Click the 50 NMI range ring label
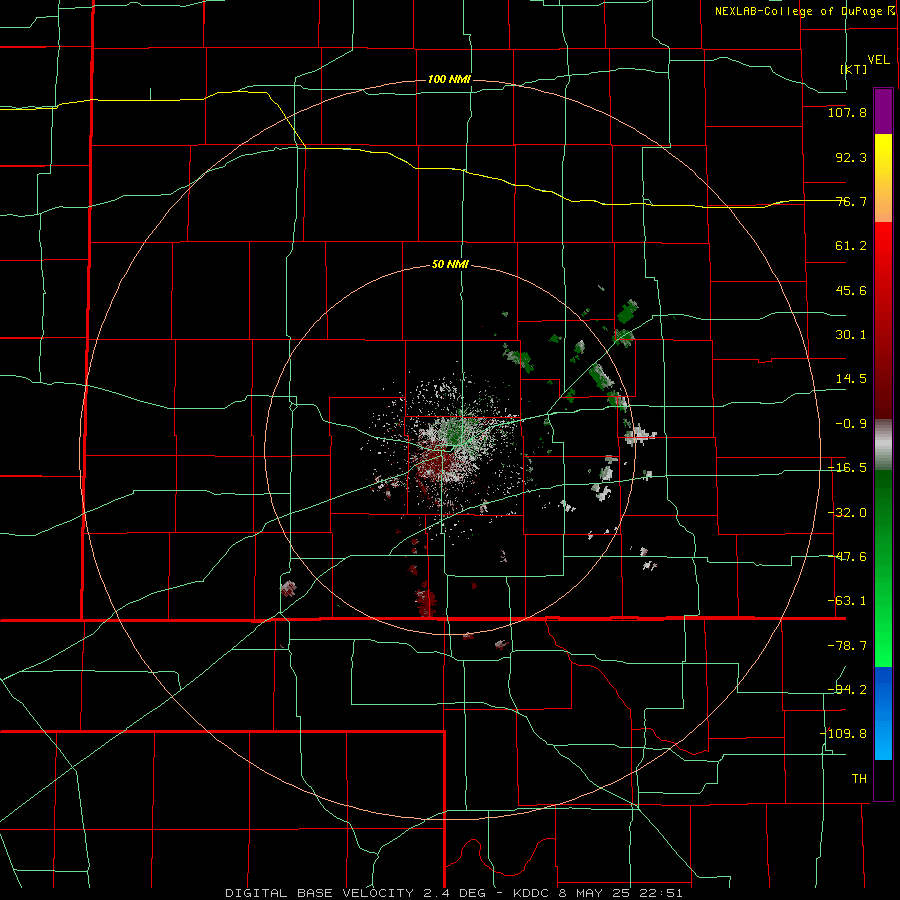Viewport: 900px width, 900px height. (x=450, y=265)
